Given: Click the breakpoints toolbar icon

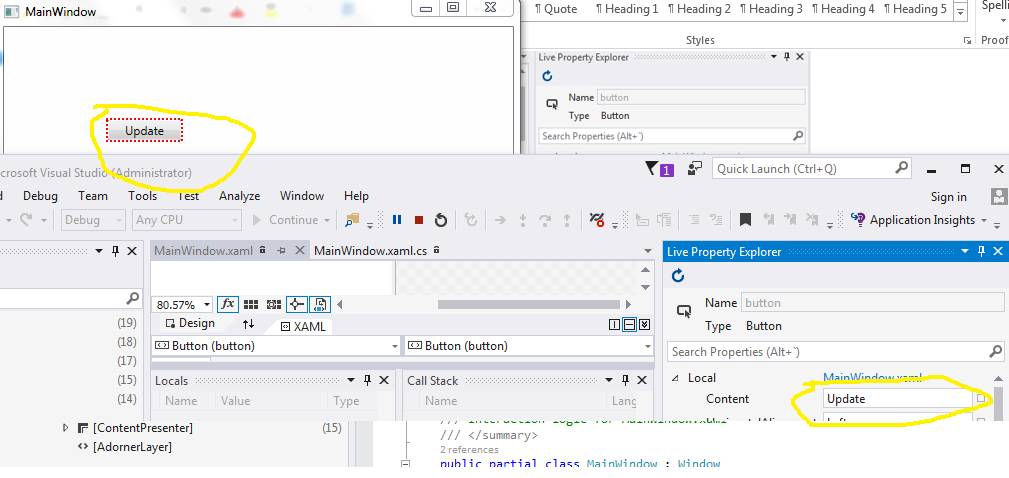Looking at the screenshot, I should (x=597, y=220).
